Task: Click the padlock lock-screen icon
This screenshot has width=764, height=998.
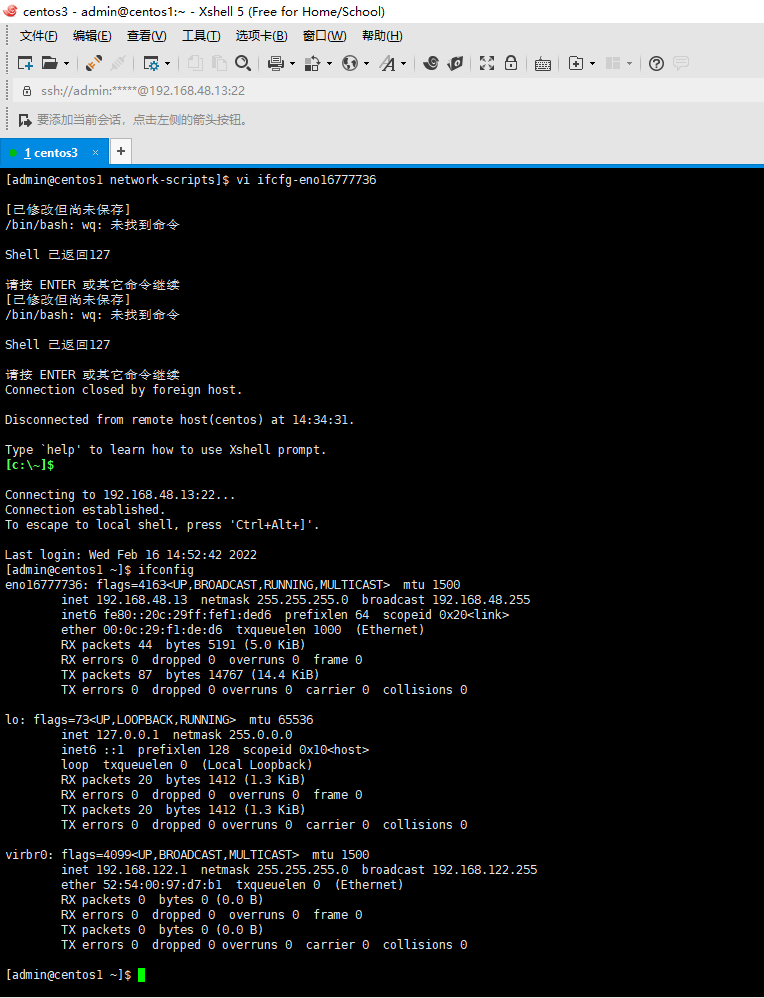Action: (x=511, y=63)
